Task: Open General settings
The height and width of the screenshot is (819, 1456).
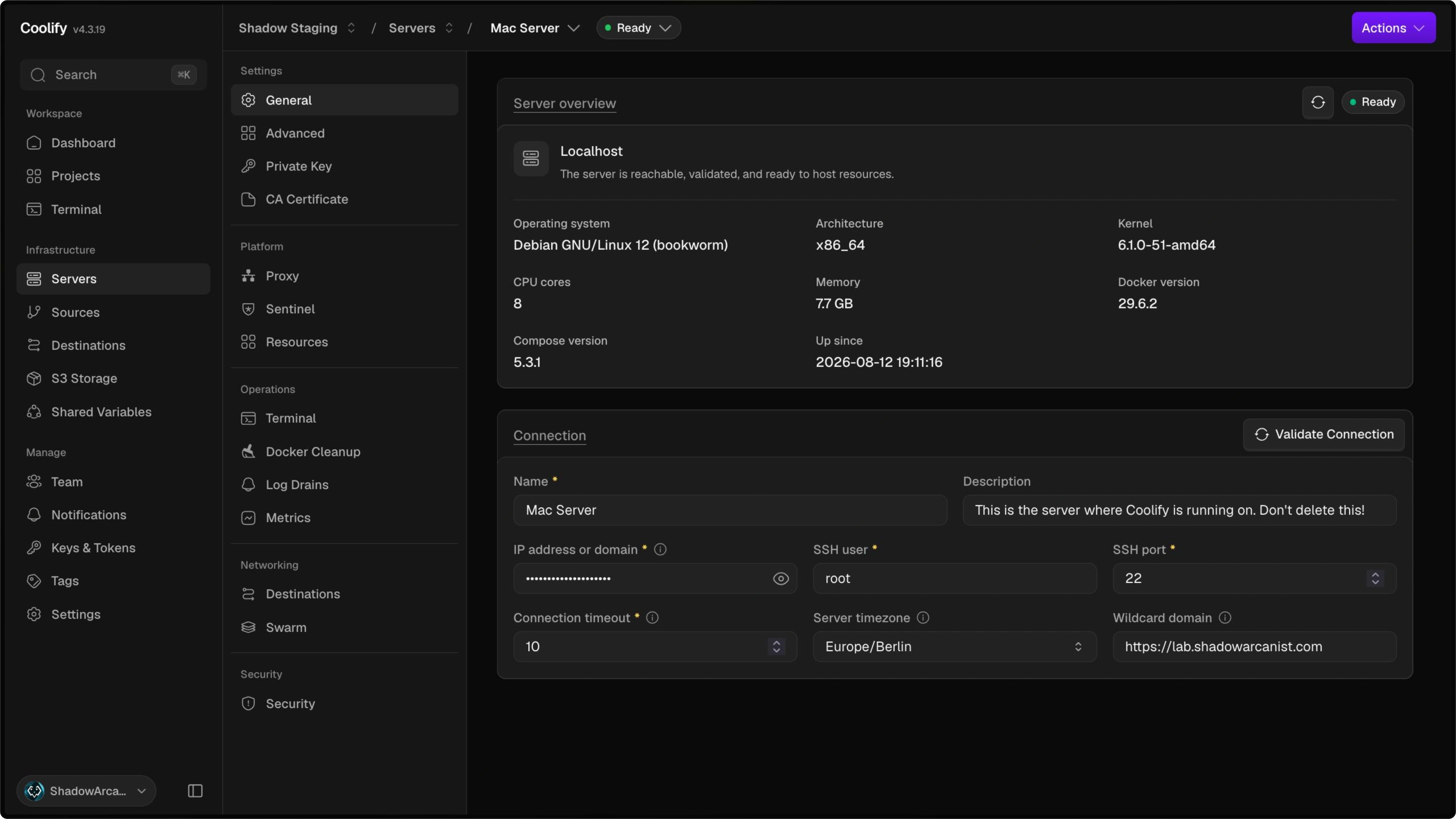Action: click(344, 100)
